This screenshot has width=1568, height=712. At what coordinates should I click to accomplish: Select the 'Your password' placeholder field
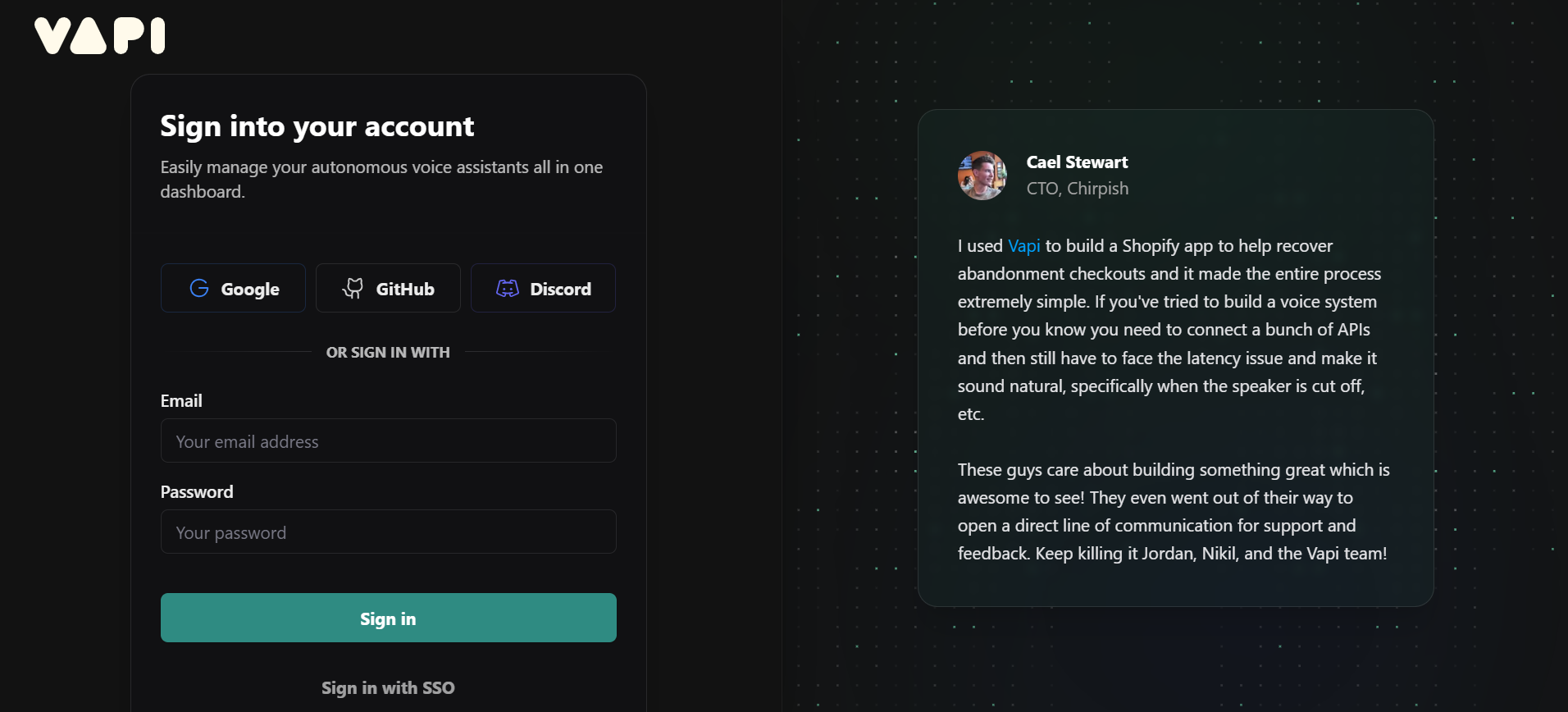(388, 532)
